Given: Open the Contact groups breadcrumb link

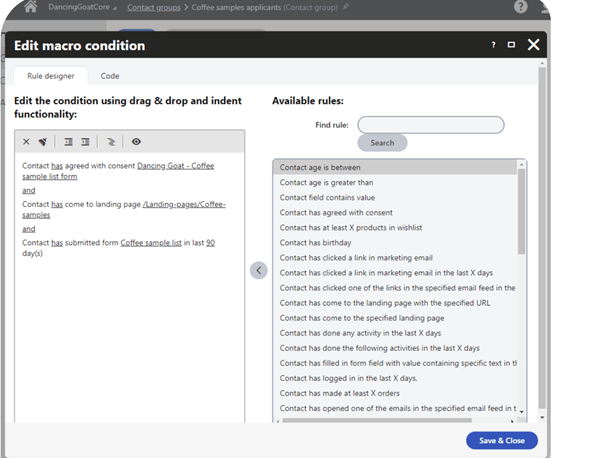Looking at the screenshot, I should tap(154, 7).
